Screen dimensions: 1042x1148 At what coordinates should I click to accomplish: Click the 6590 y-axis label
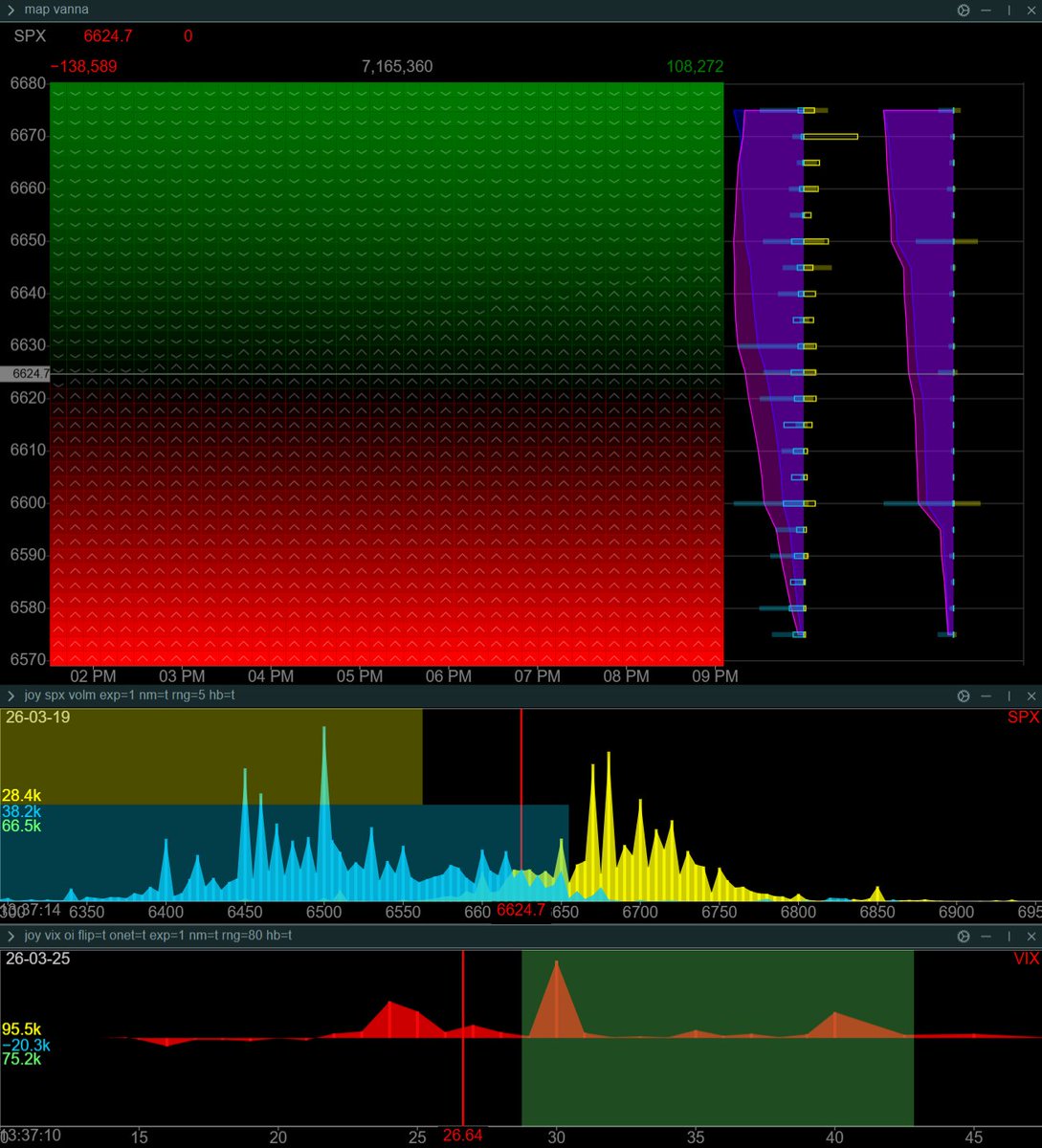coord(28,555)
